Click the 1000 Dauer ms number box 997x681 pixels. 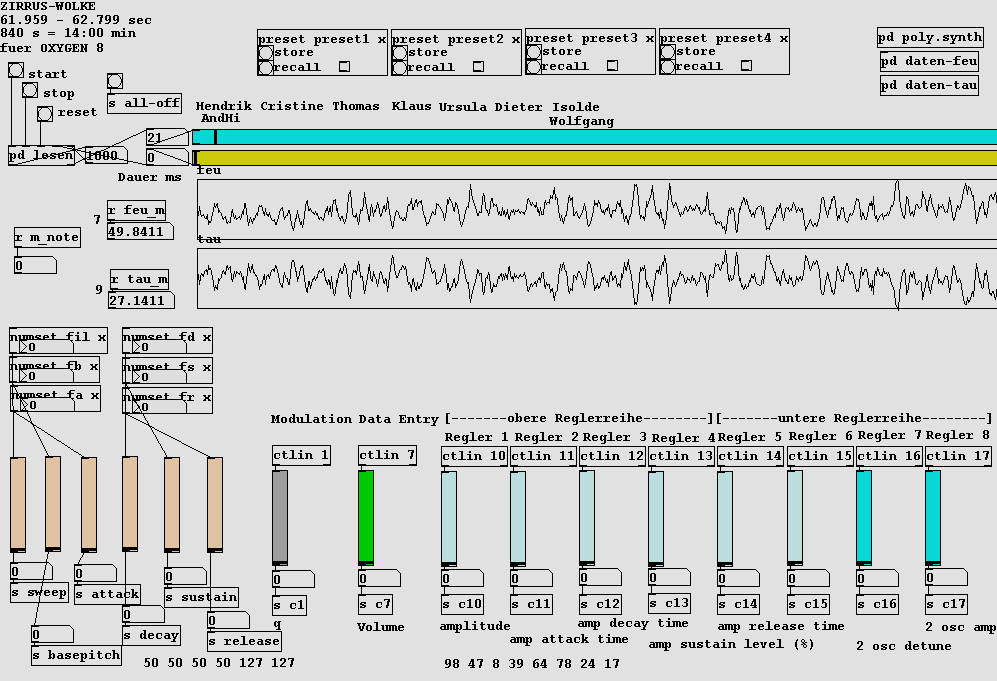click(106, 155)
